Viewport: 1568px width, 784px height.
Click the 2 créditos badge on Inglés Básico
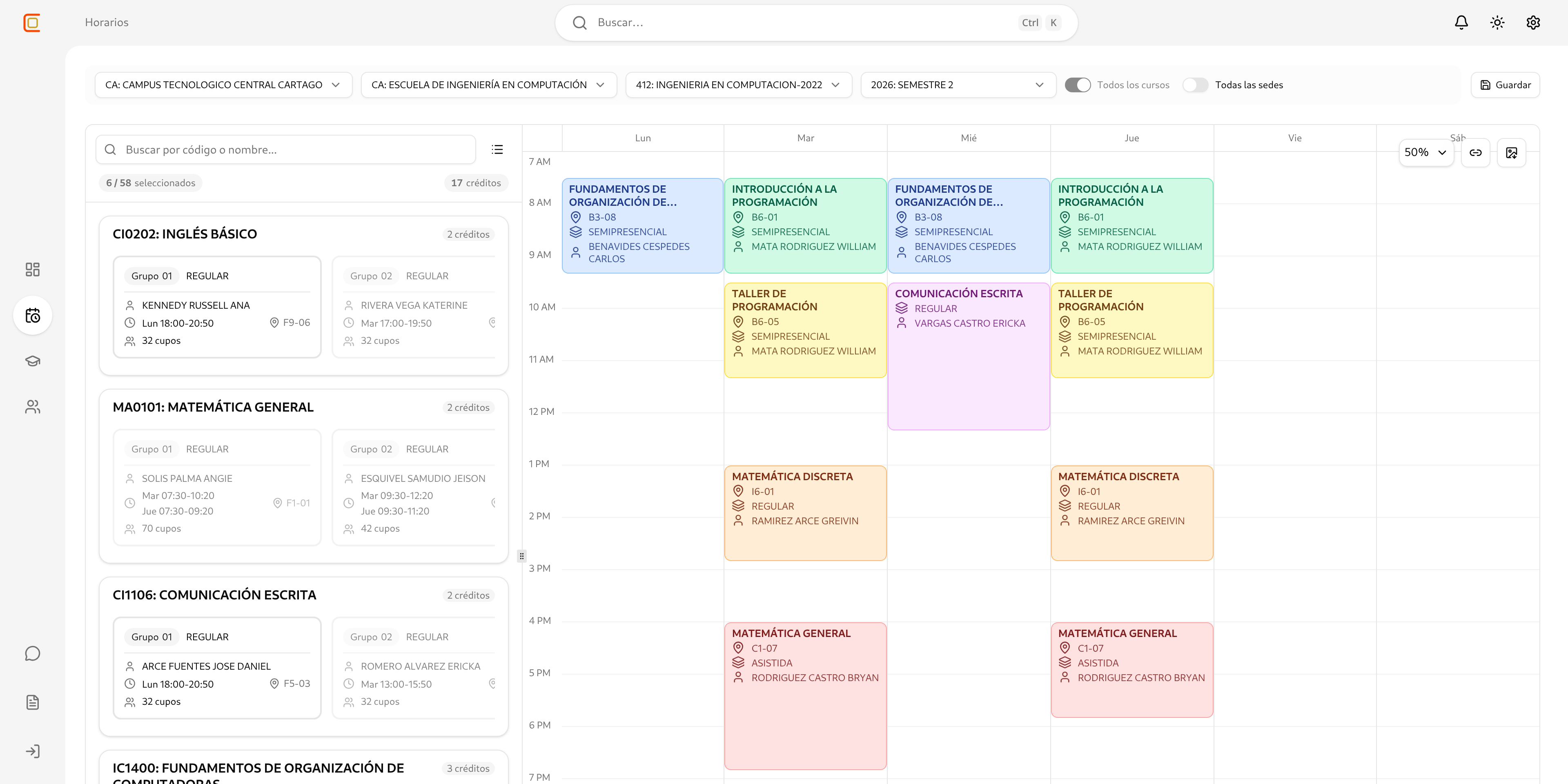[468, 234]
